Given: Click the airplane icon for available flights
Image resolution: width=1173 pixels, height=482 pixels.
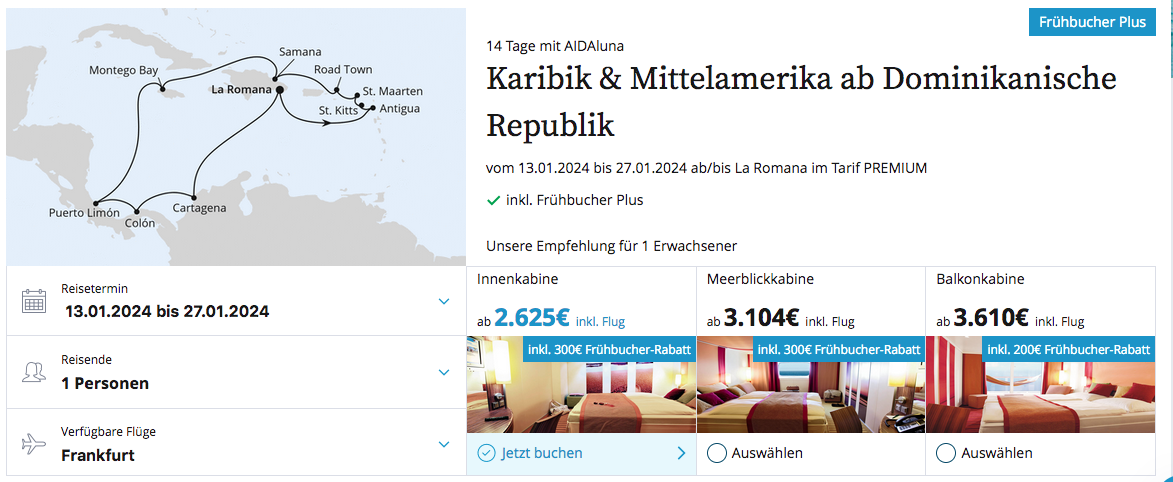Looking at the screenshot, I should (x=34, y=445).
